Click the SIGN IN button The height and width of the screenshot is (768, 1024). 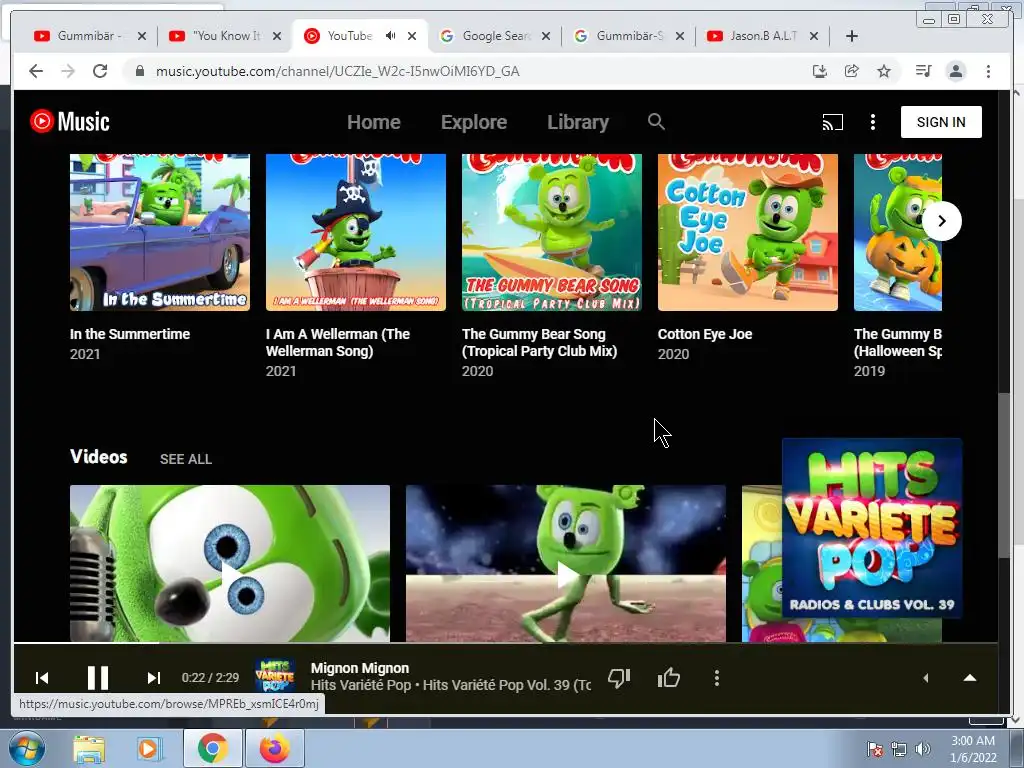[940, 122]
